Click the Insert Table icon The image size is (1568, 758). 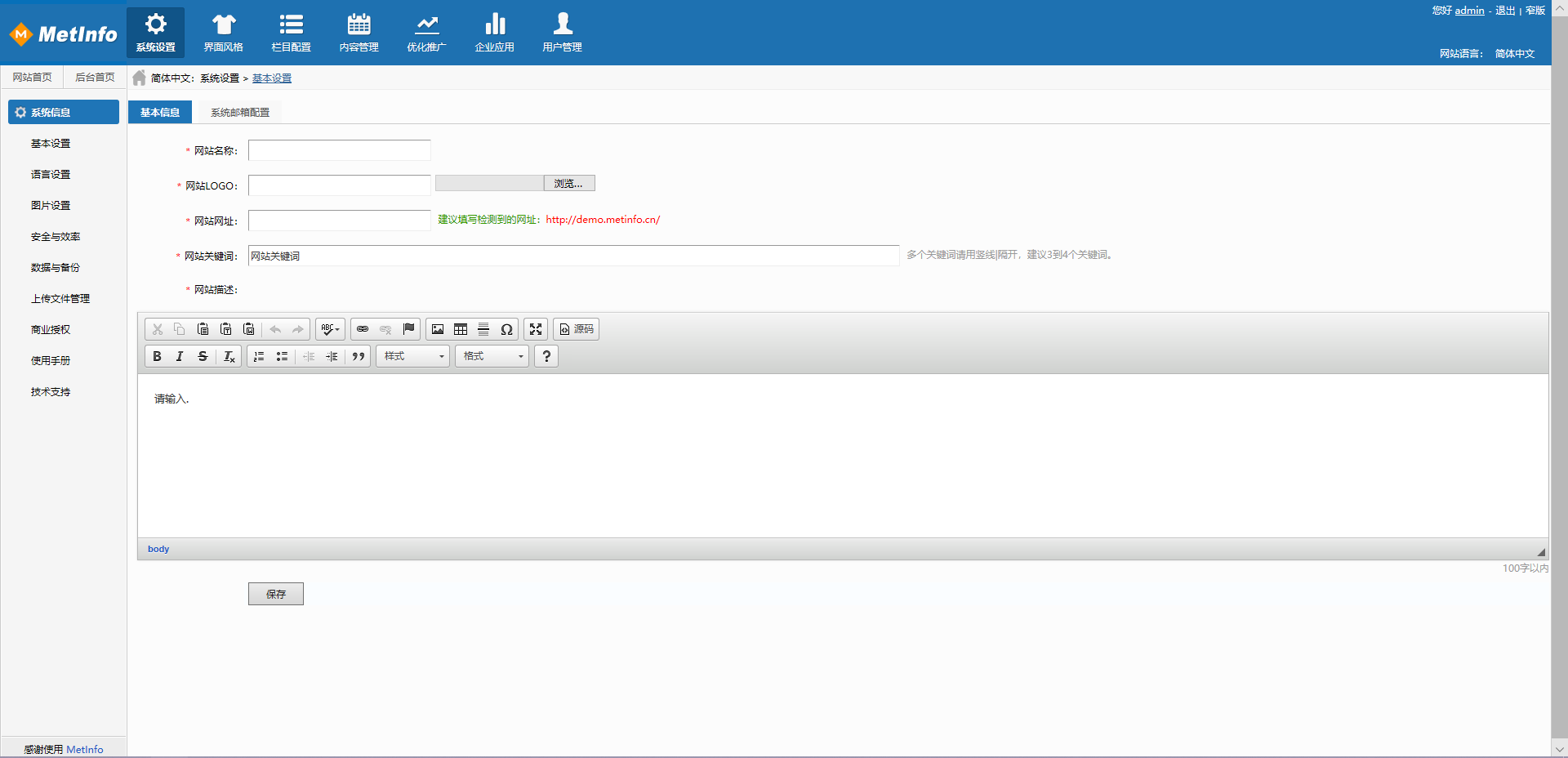pyautogui.click(x=461, y=329)
